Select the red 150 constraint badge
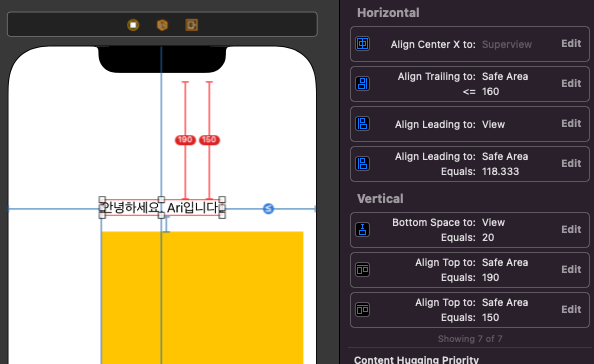The width and height of the screenshot is (594, 364). click(x=209, y=140)
